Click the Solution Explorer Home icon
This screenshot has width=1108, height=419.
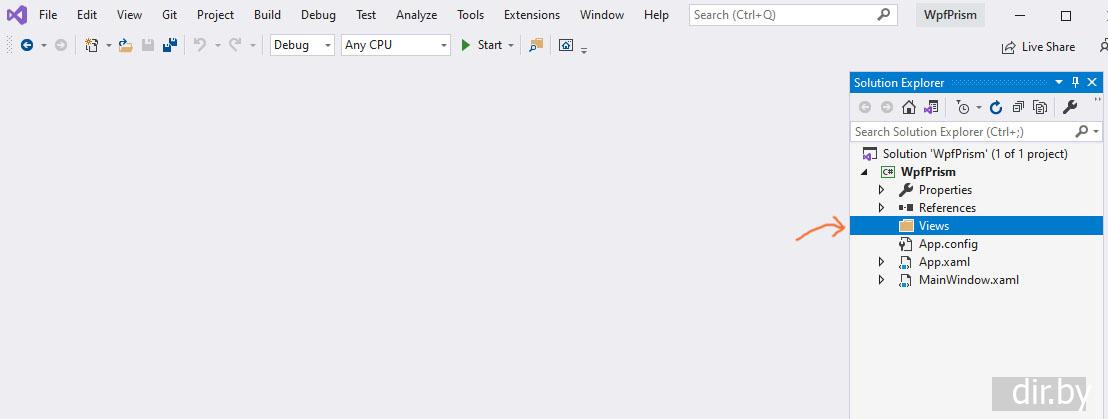(909, 107)
